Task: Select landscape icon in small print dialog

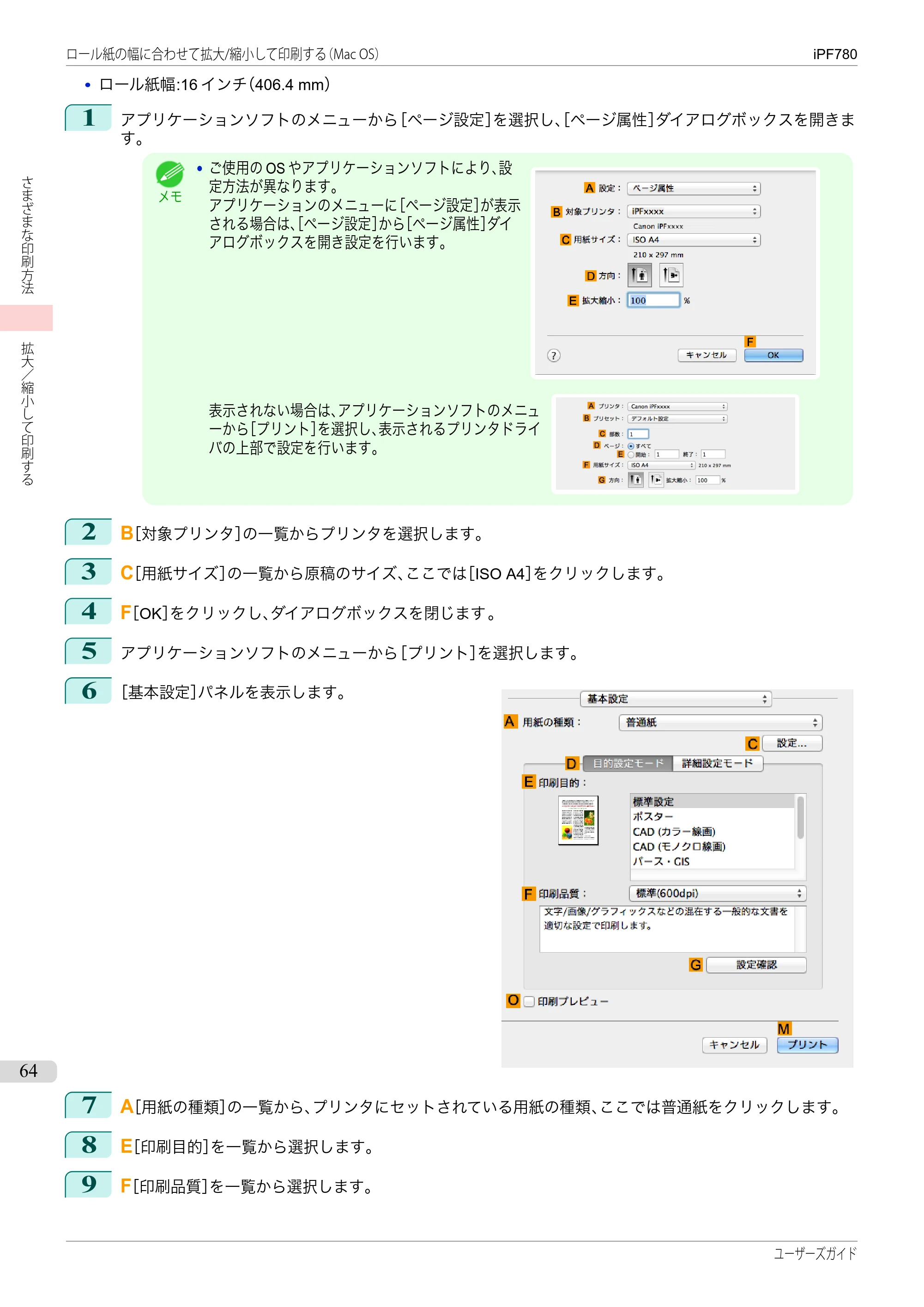Action: click(x=656, y=480)
